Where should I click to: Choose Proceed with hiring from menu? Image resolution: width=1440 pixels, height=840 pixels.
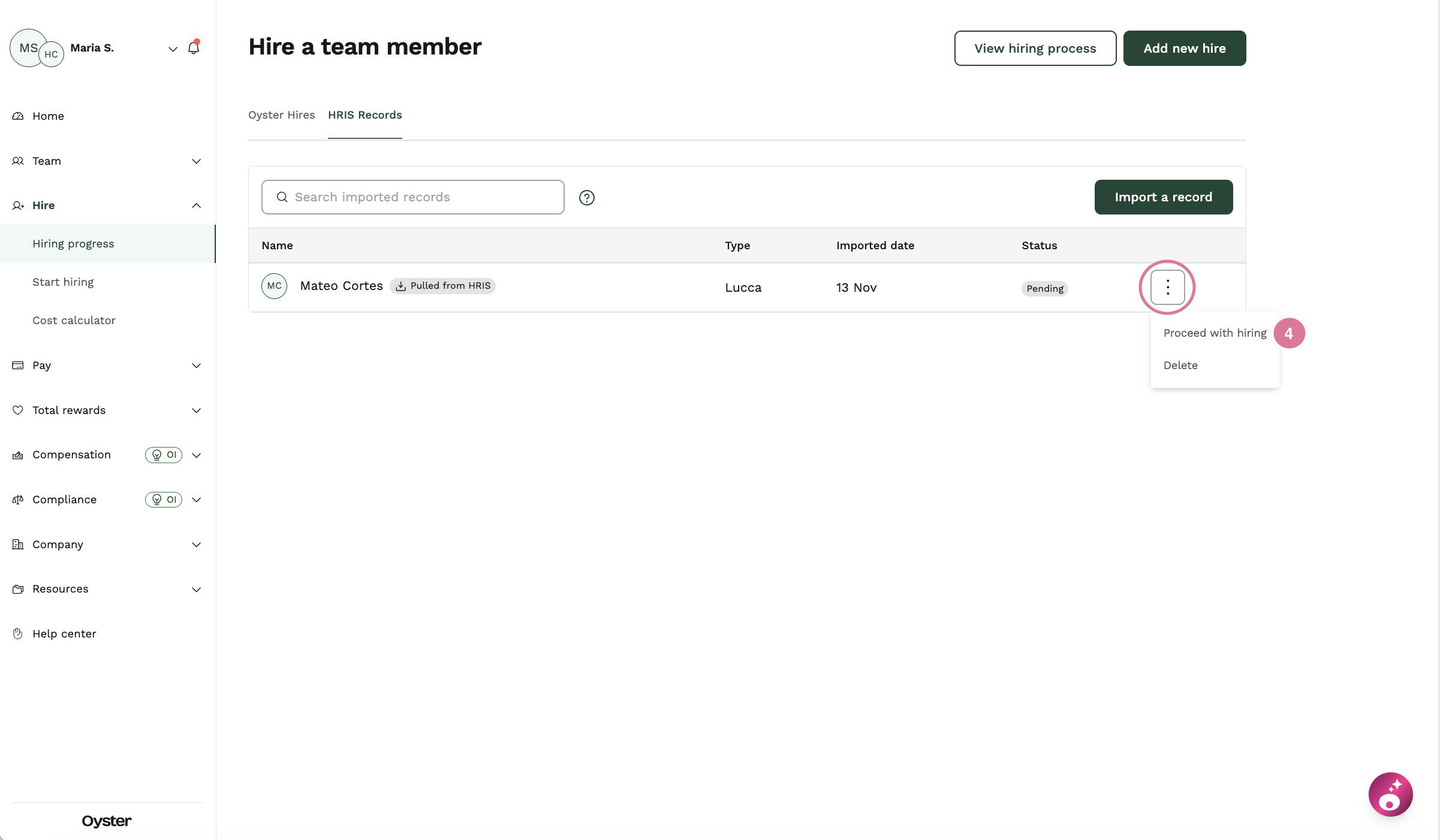click(x=1215, y=333)
